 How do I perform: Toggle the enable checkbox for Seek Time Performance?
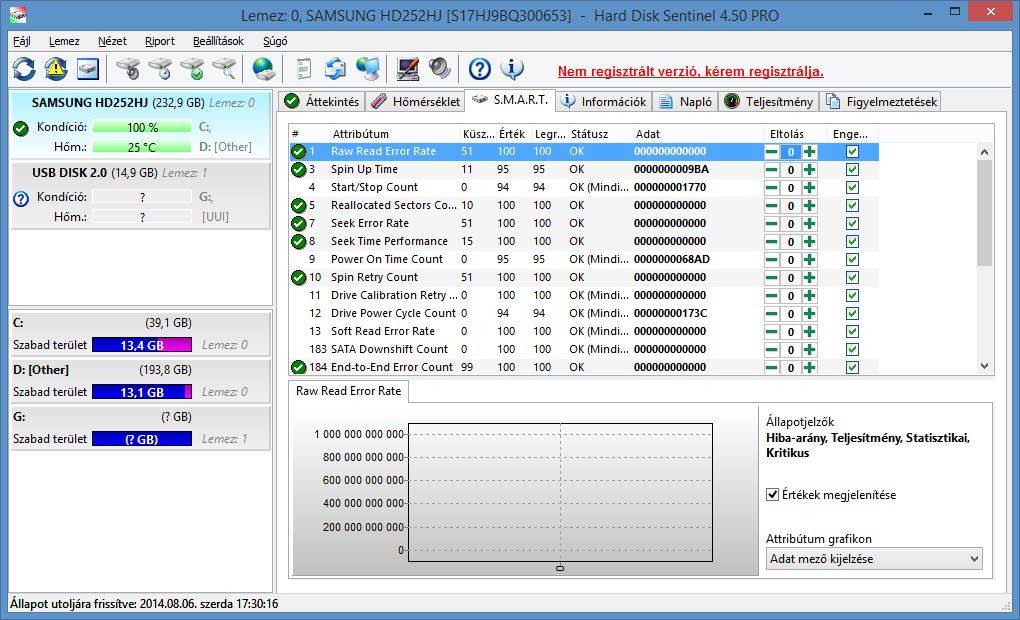click(x=852, y=241)
